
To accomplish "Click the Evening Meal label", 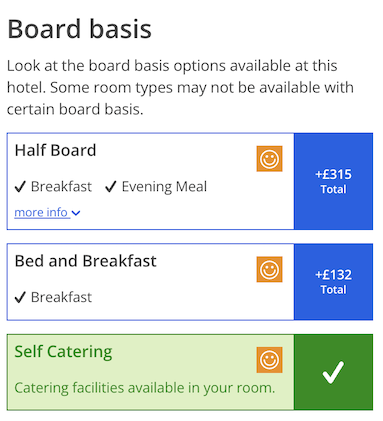I will 164,187.
